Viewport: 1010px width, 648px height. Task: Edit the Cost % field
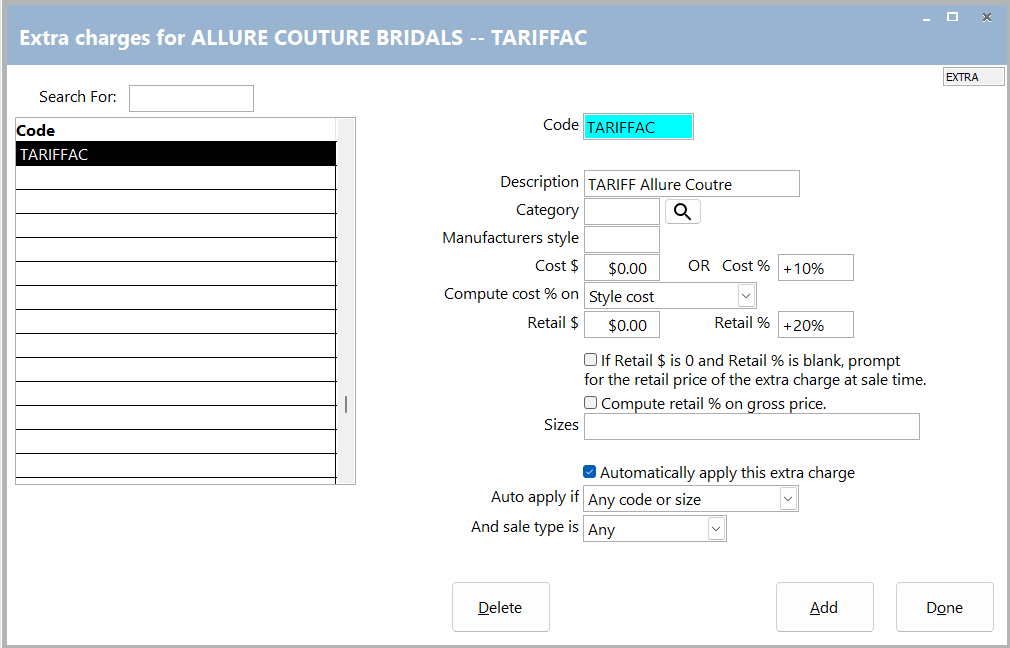coord(815,268)
